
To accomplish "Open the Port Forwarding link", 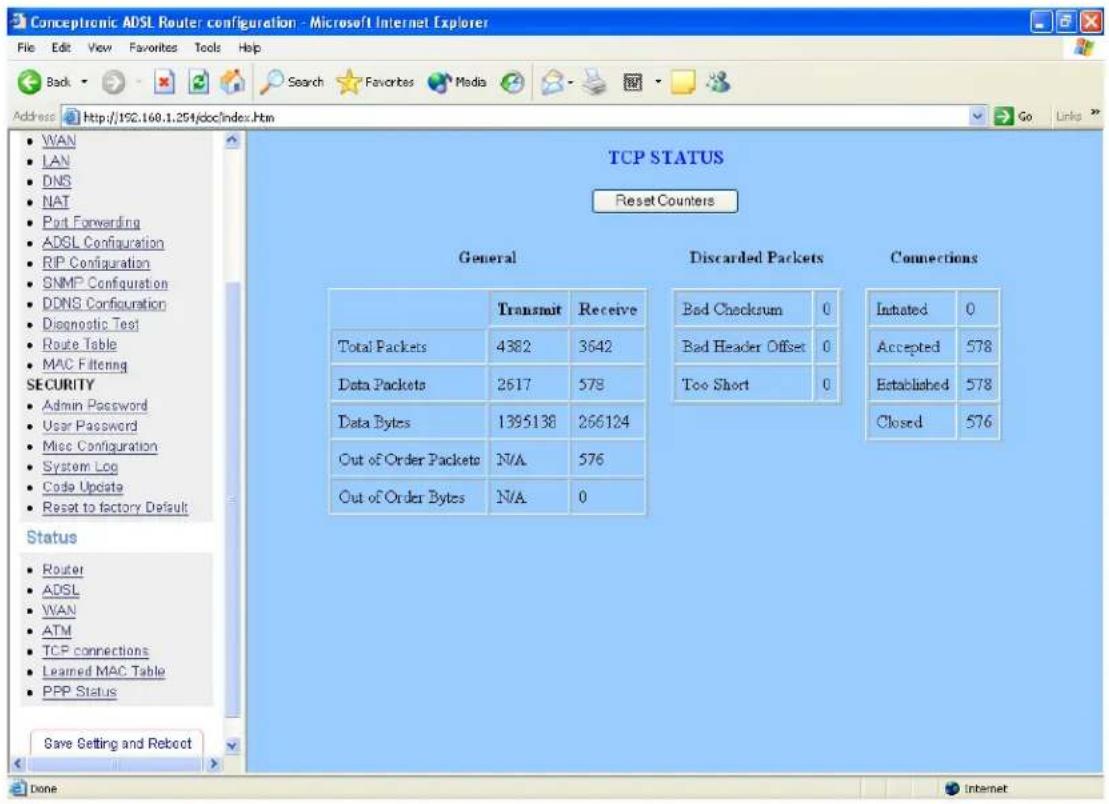I will [x=91, y=223].
